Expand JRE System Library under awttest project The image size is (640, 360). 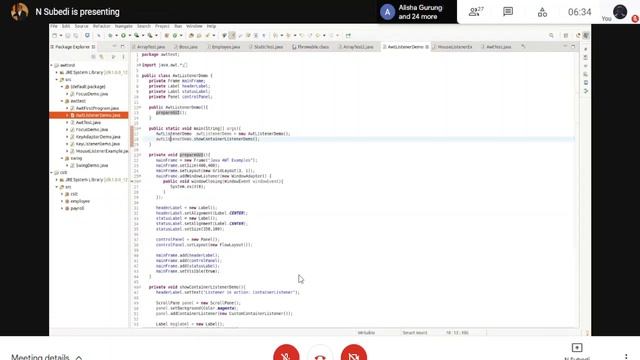click(x=57, y=72)
